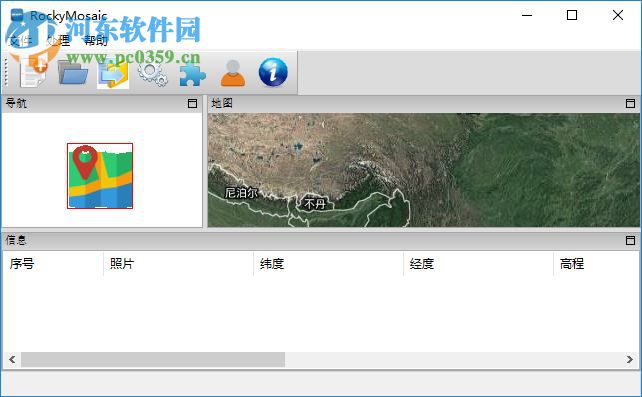This screenshot has width=642, height=397.
Task: Float the 信息 panel with its window button
Action: coord(631,240)
